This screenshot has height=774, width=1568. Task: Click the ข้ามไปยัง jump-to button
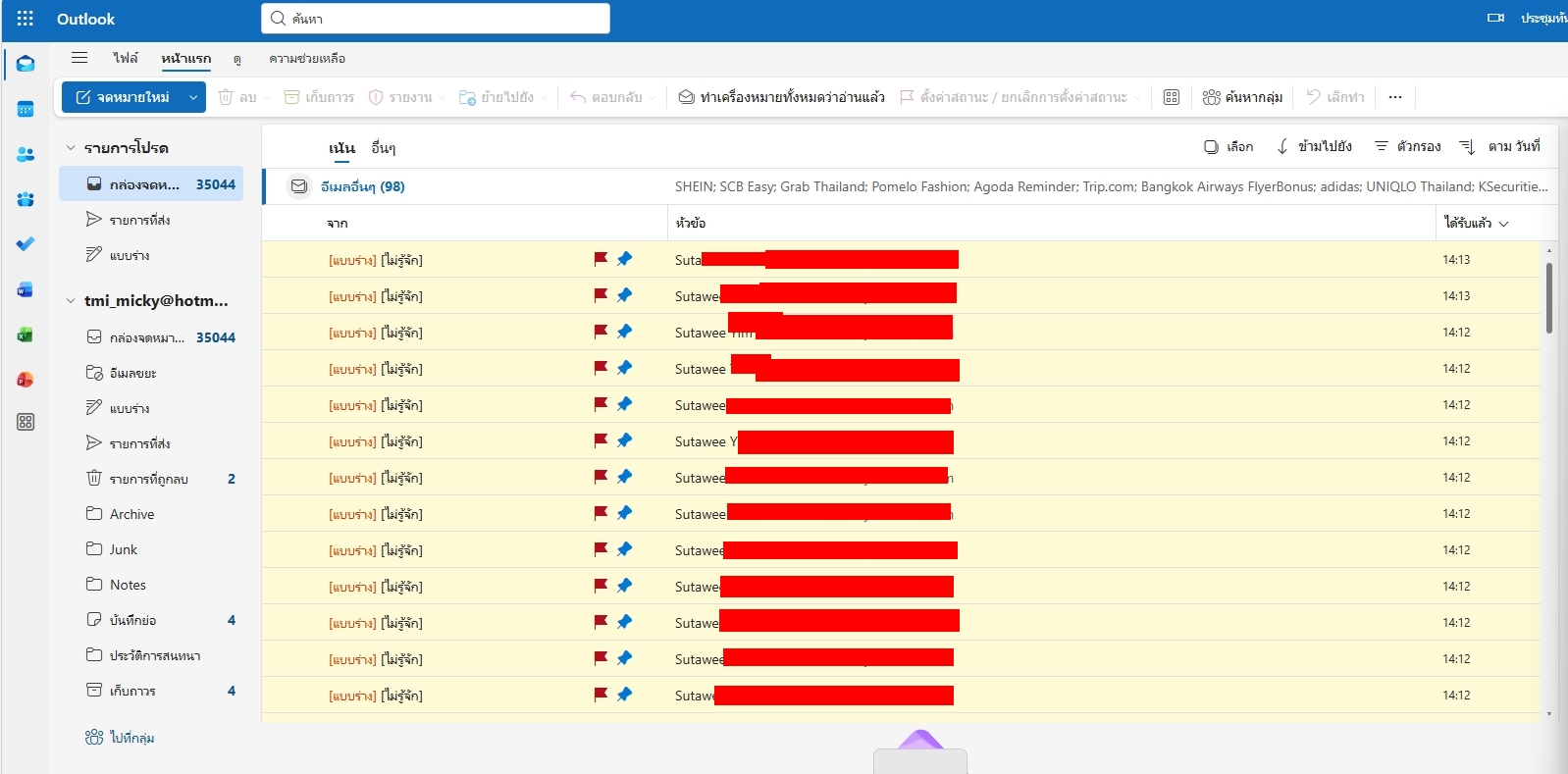point(1314,146)
